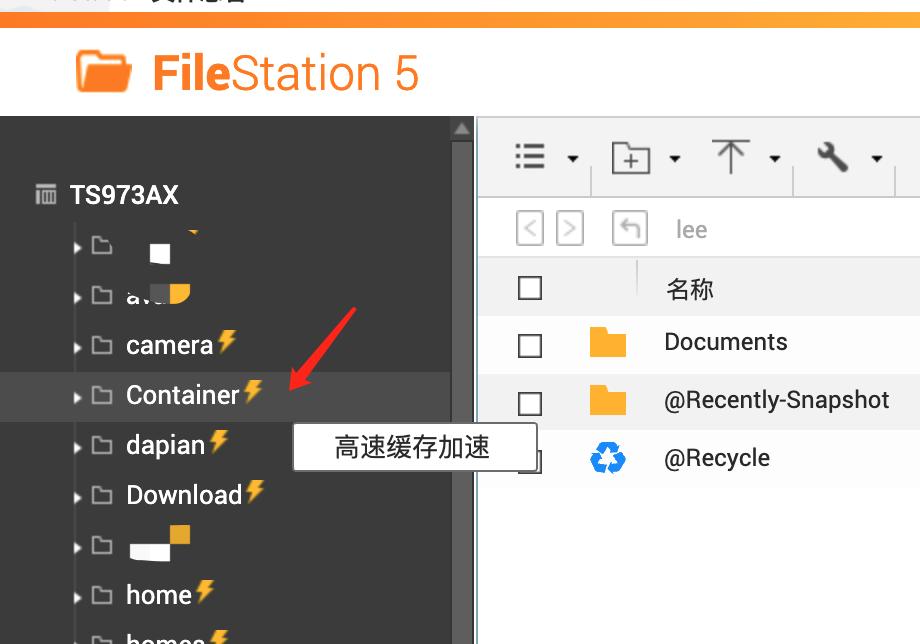
Task: Open the upload options dropdown arrow
Action: click(x=775, y=157)
